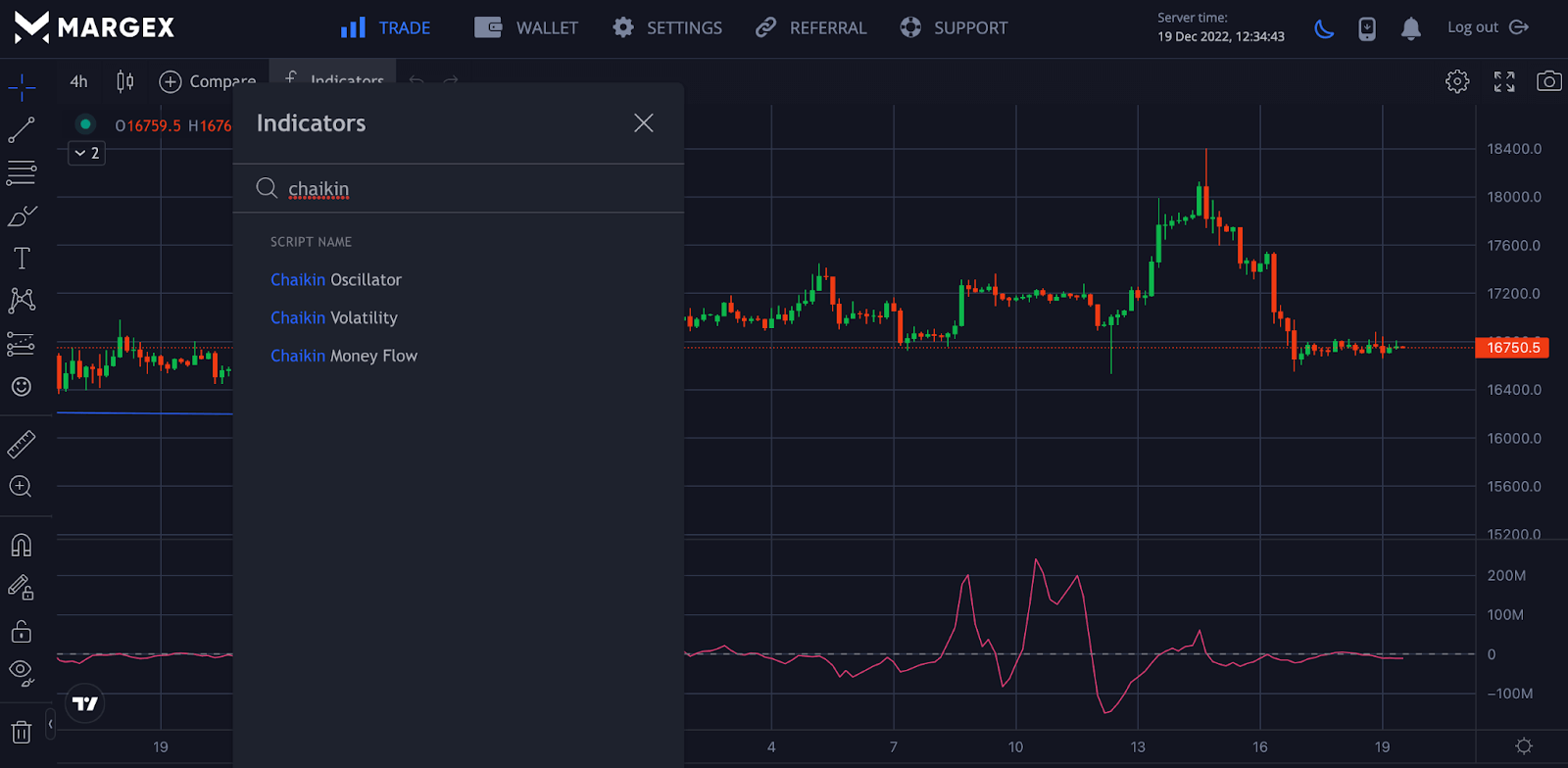This screenshot has width=1568, height=768.
Task: Click the indicator search field
Action: 470,189
